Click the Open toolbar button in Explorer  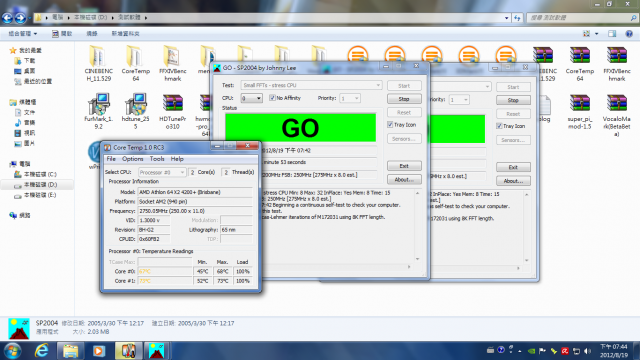(62, 34)
